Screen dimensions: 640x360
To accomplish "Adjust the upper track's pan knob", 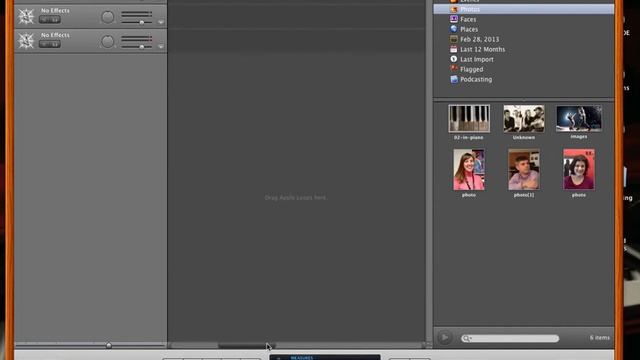I will (x=108, y=17).
